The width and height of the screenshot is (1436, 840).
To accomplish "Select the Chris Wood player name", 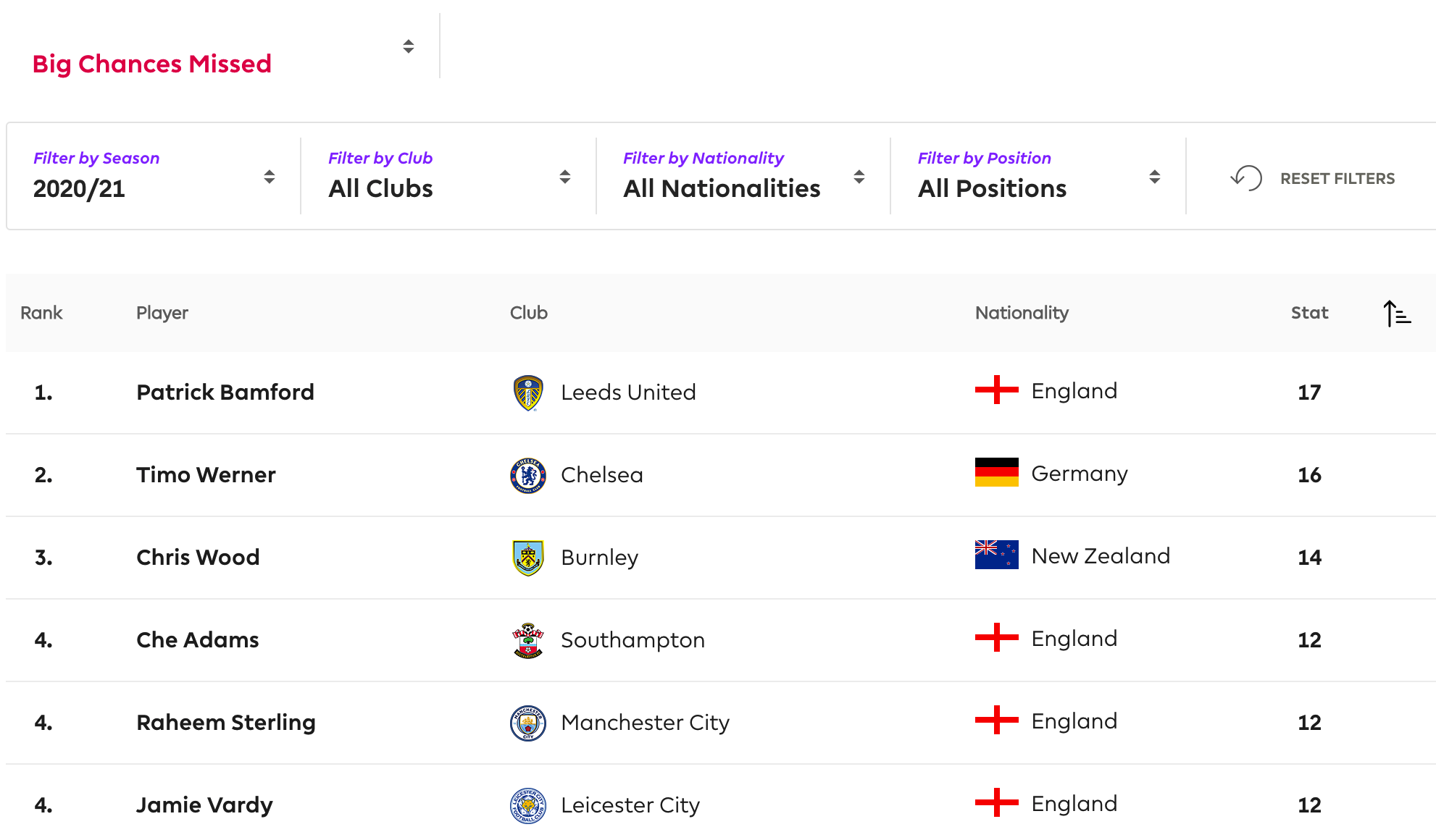I will point(198,558).
